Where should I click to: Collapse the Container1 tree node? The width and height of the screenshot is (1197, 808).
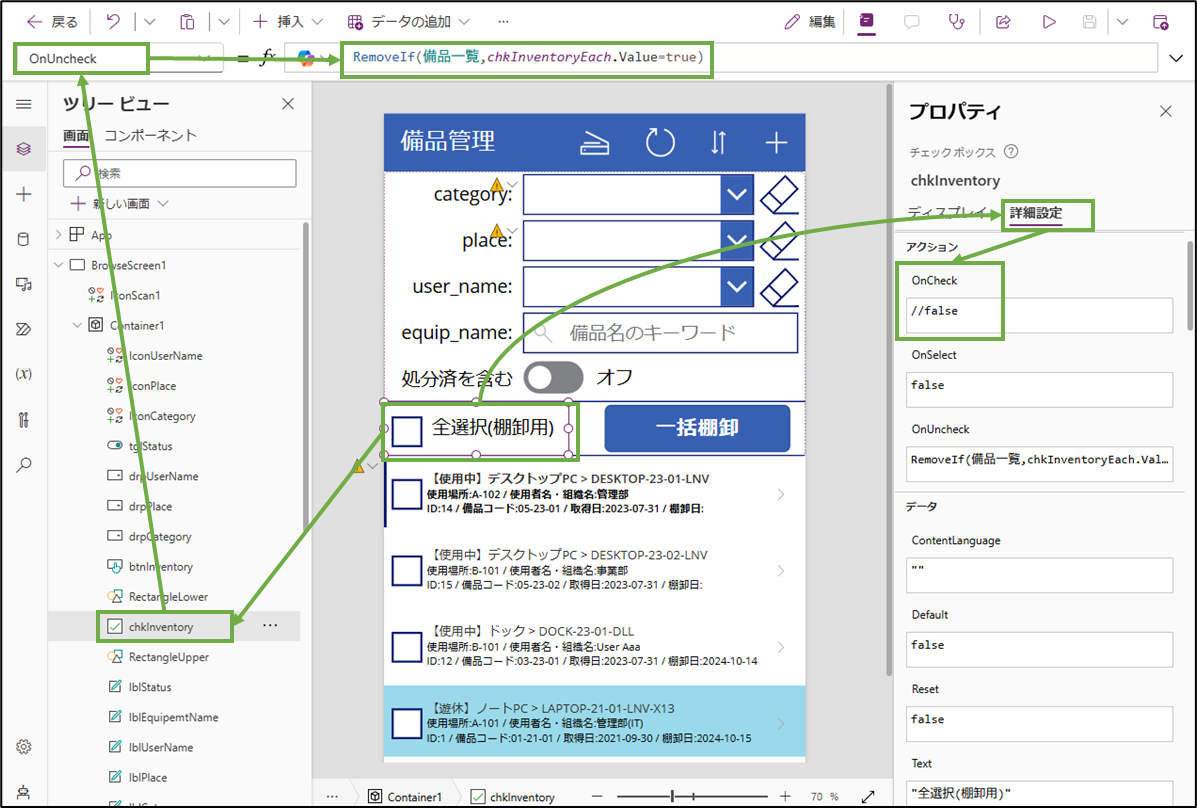coord(77,325)
